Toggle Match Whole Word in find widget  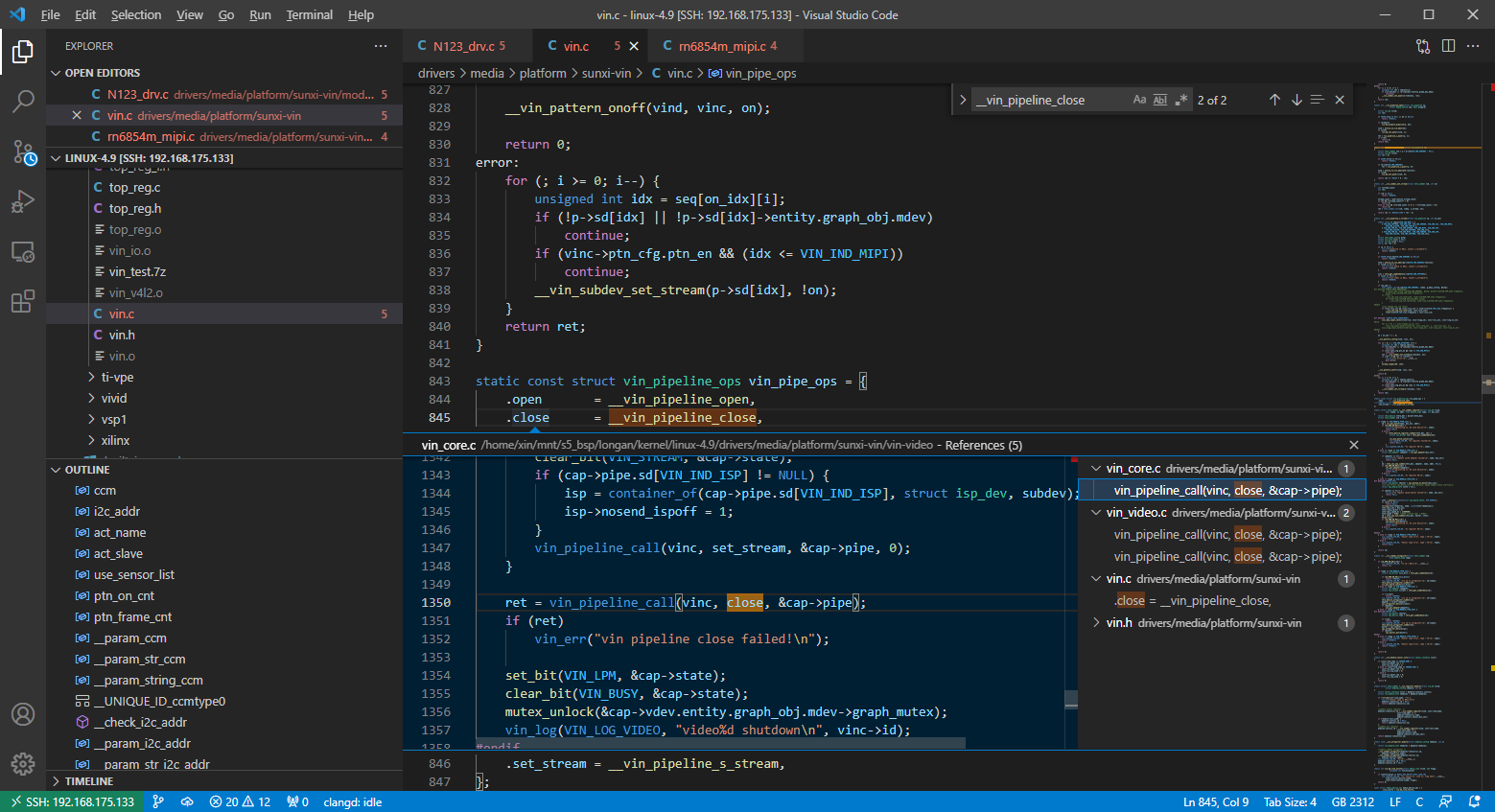click(1160, 100)
